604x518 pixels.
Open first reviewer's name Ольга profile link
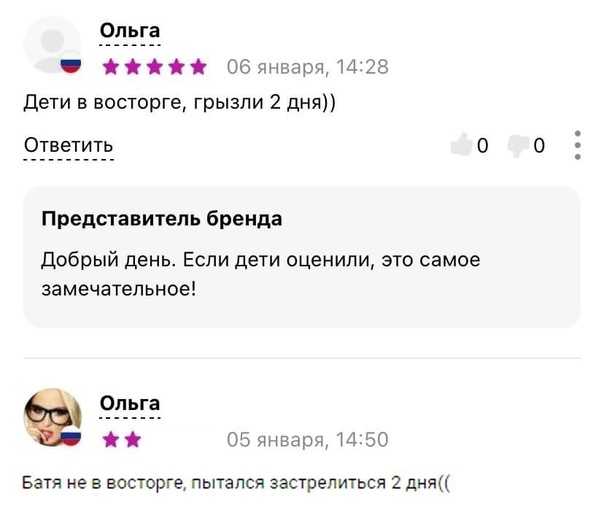130,33
